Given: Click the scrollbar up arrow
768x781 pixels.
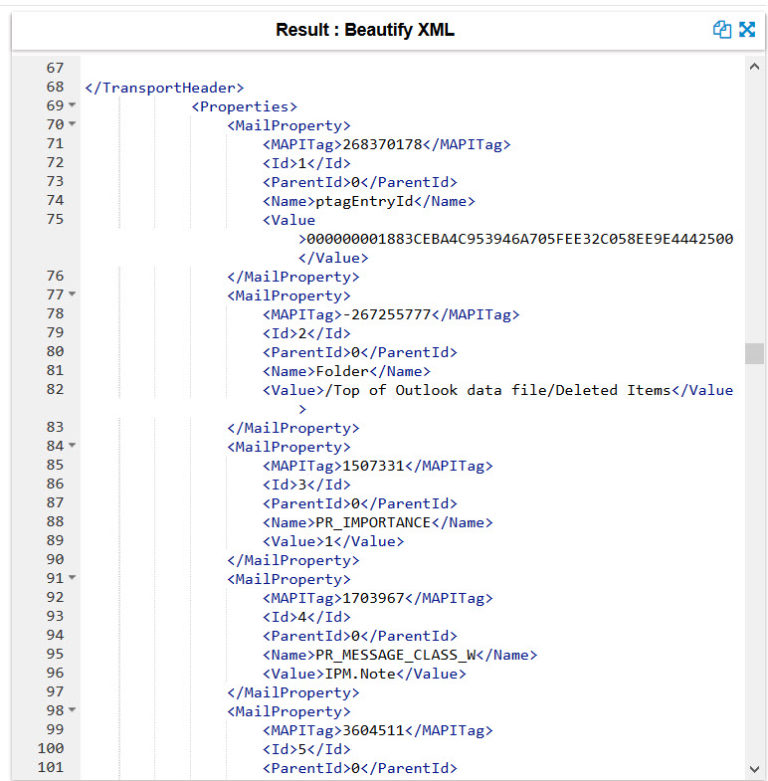Looking at the screenshot, I should [x=754, y=66].
